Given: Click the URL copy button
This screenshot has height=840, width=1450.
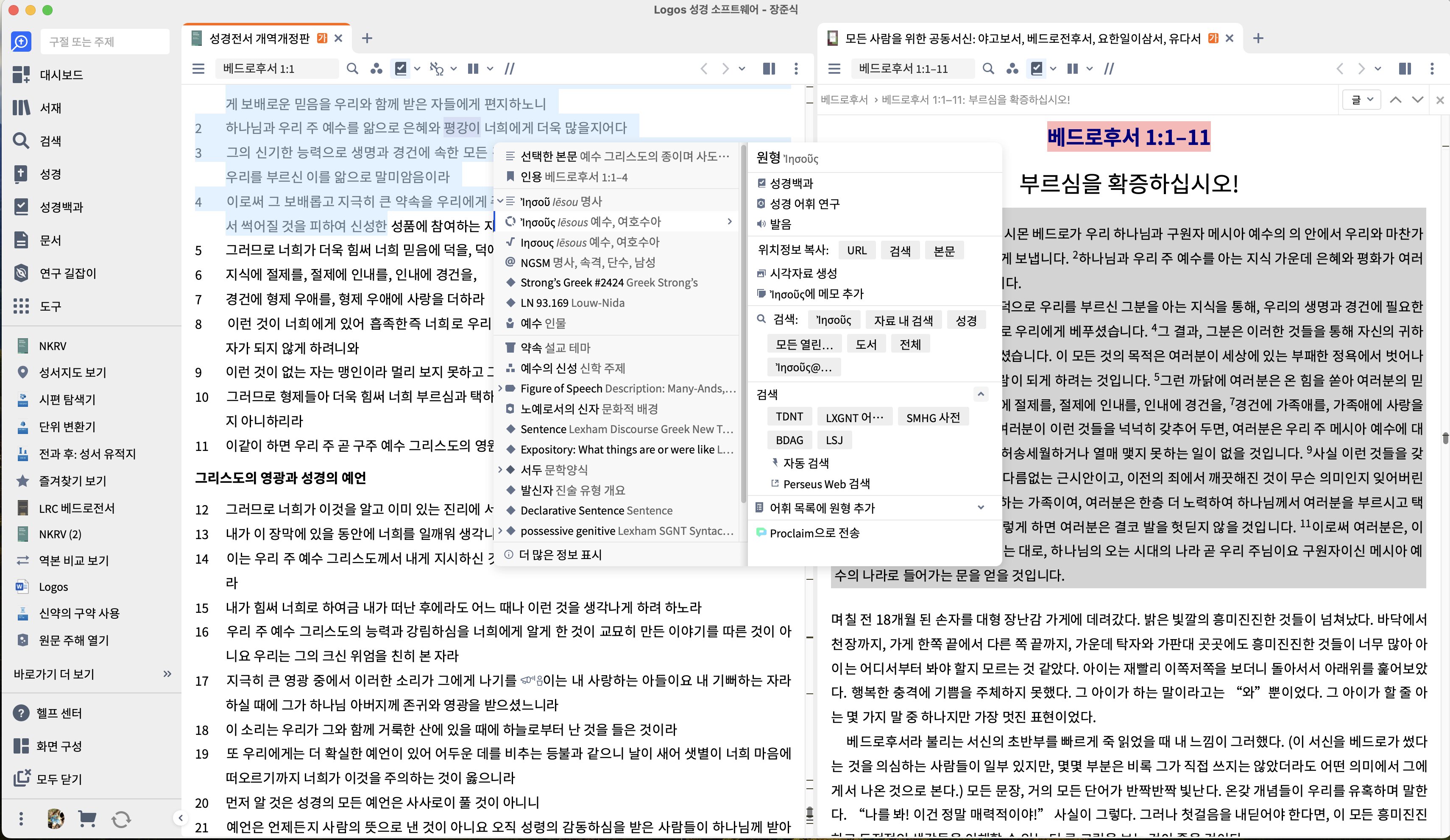Looking at the screenshot, I should [856, 251].
